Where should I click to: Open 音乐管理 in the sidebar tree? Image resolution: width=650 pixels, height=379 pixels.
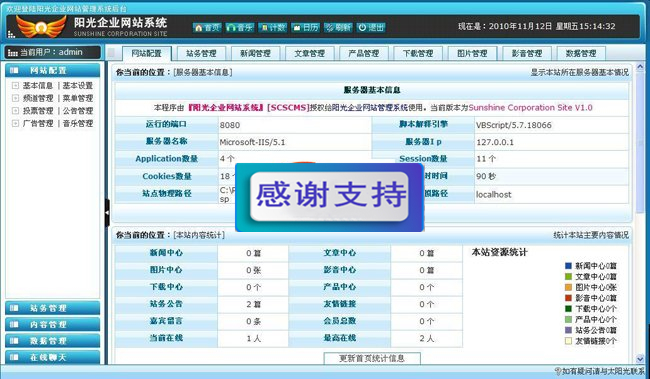78,123
